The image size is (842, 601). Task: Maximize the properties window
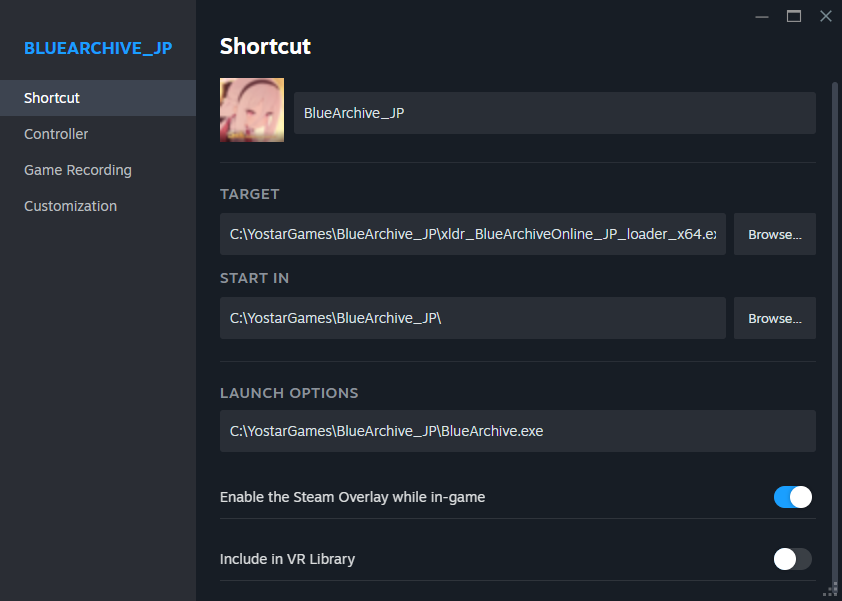(794, 17)
